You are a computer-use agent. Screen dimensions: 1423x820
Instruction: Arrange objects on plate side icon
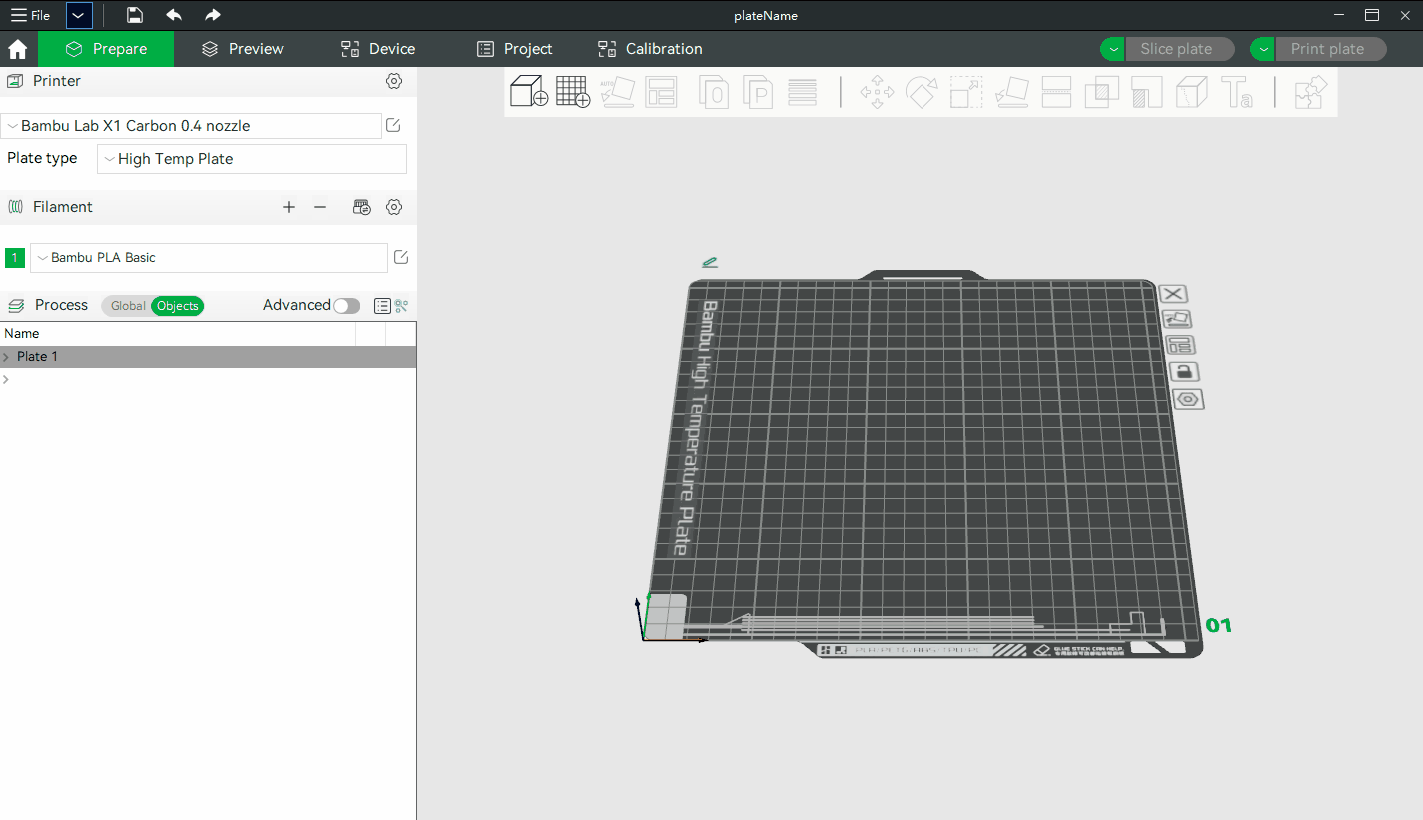(x=1181, y=345)
